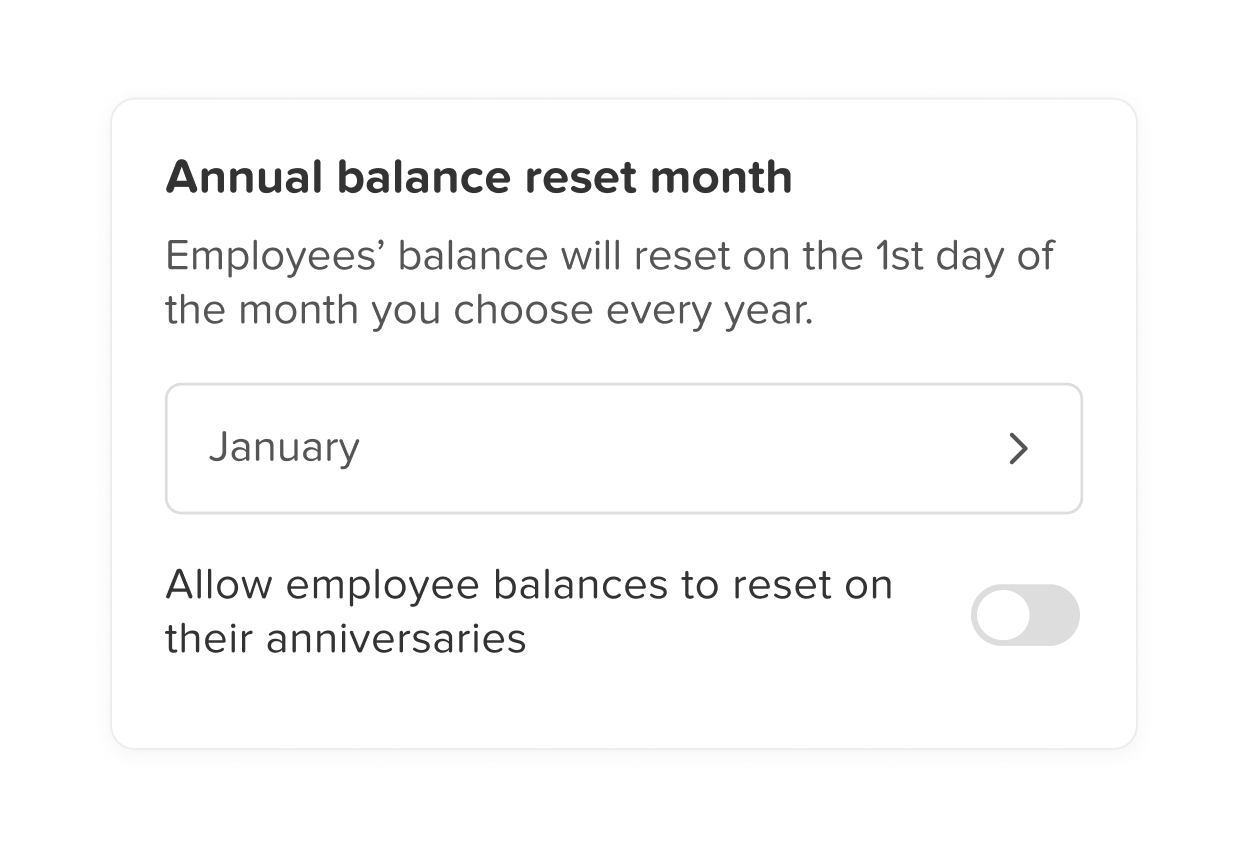Click the right chevron in the month selector

[1018, 449]
